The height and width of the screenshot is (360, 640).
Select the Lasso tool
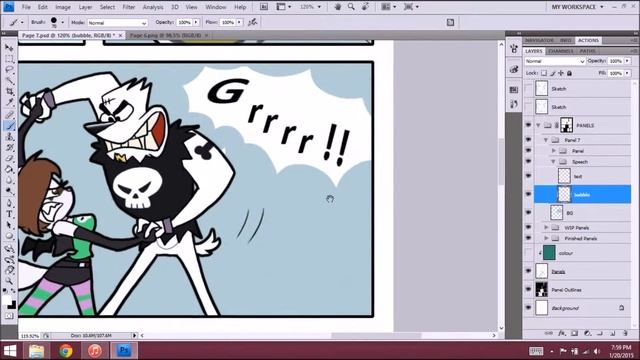coord(9,70)
